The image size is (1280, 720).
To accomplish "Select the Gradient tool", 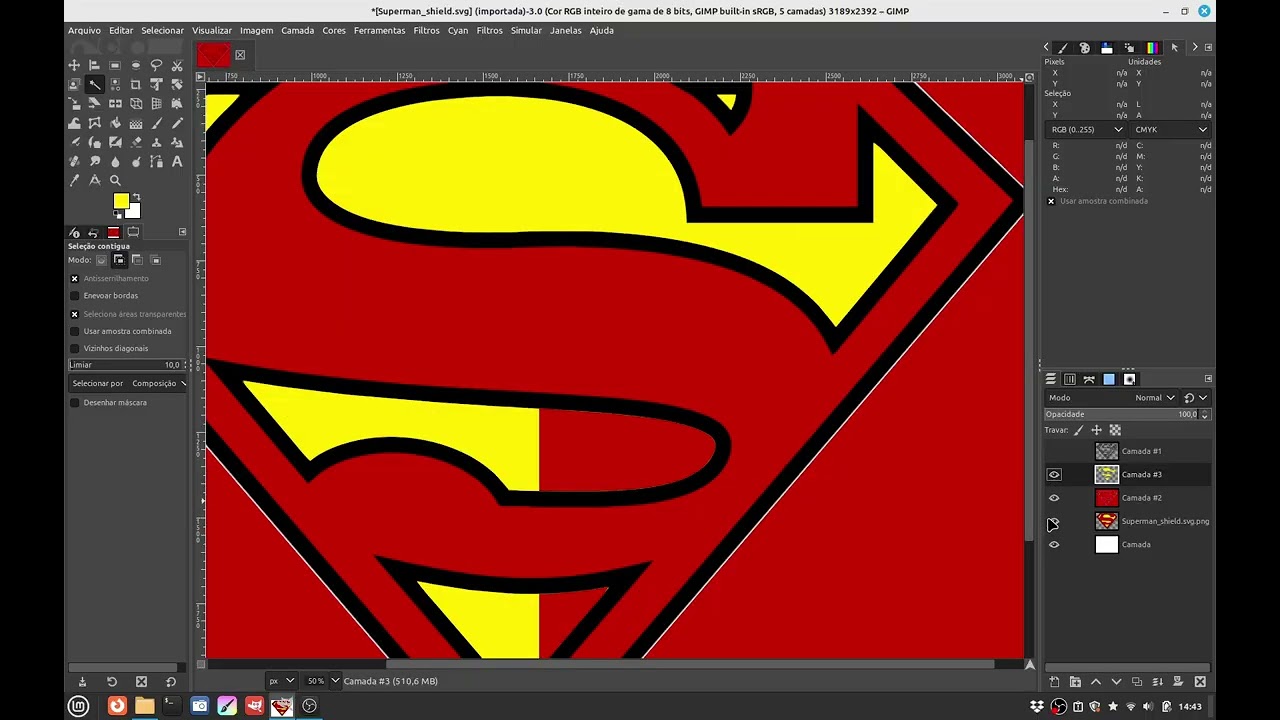I will 136,123.
